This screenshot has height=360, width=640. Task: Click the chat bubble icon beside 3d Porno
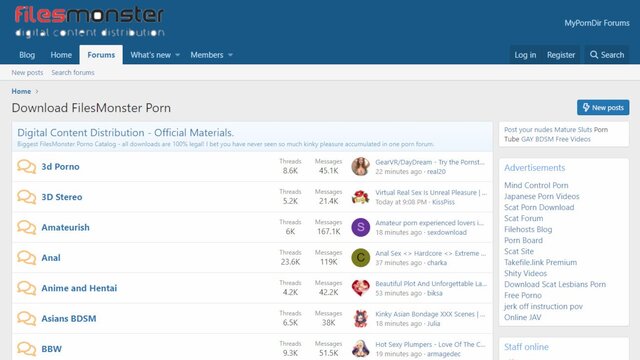pyautogui.click(x=27, y=167)
